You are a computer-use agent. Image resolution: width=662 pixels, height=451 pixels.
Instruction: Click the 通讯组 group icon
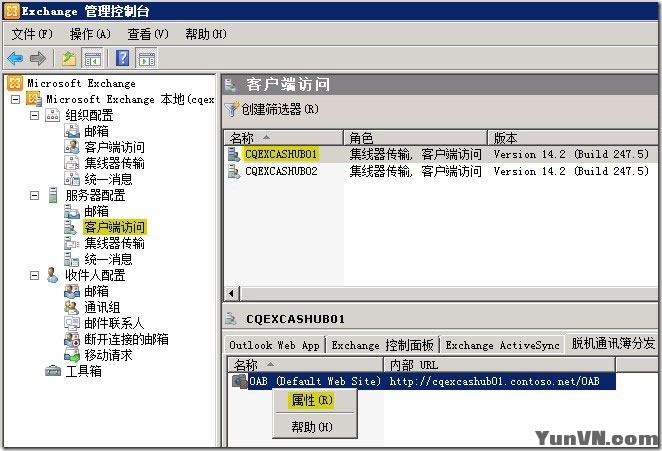tap(72, 307)
